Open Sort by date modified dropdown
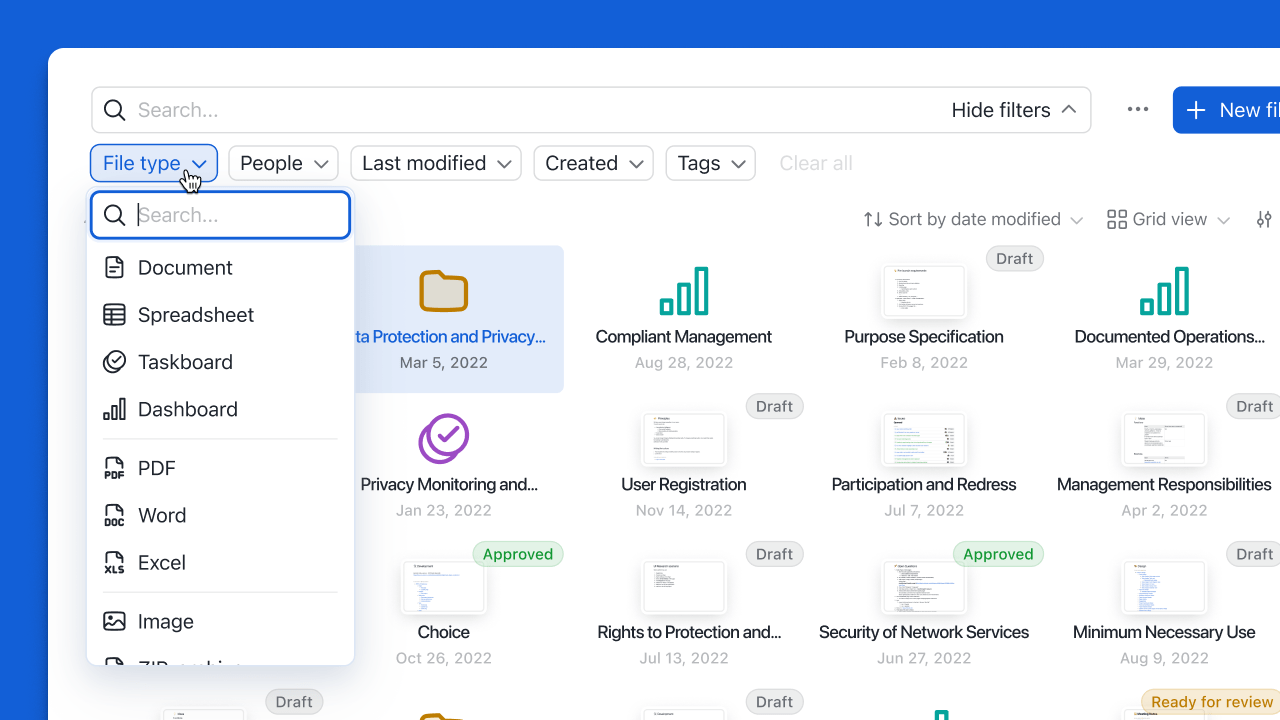 tap(973, 219)
